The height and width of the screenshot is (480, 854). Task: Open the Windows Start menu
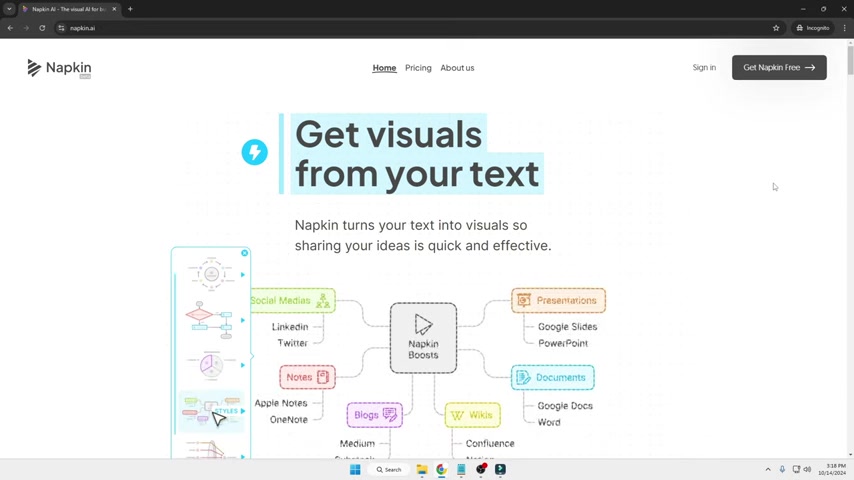[x=355, y=470]
